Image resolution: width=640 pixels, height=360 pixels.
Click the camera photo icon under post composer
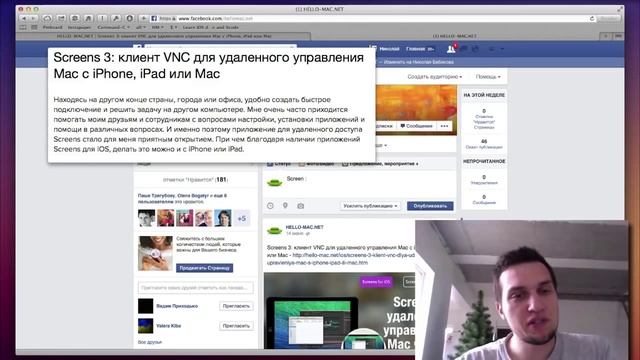click(x=300, y=206)
